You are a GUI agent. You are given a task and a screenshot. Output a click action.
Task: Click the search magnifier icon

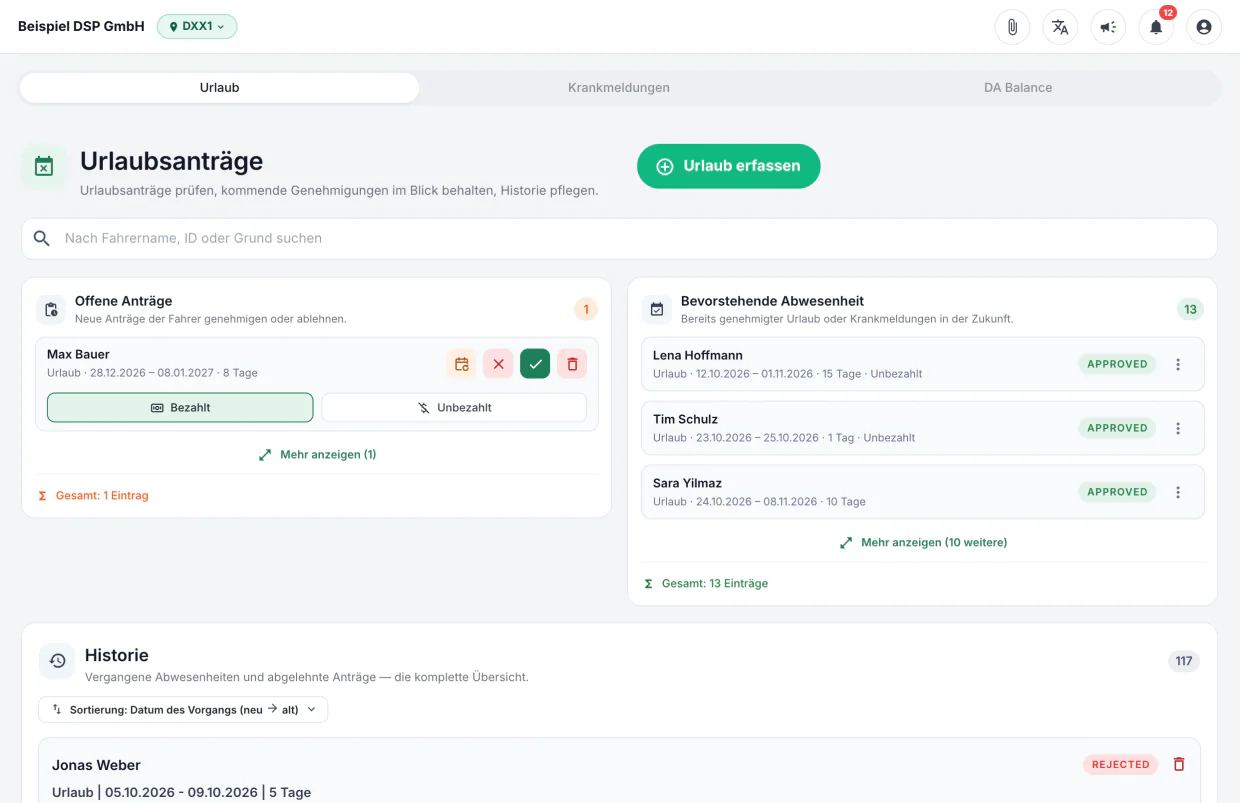coord(42,238)
